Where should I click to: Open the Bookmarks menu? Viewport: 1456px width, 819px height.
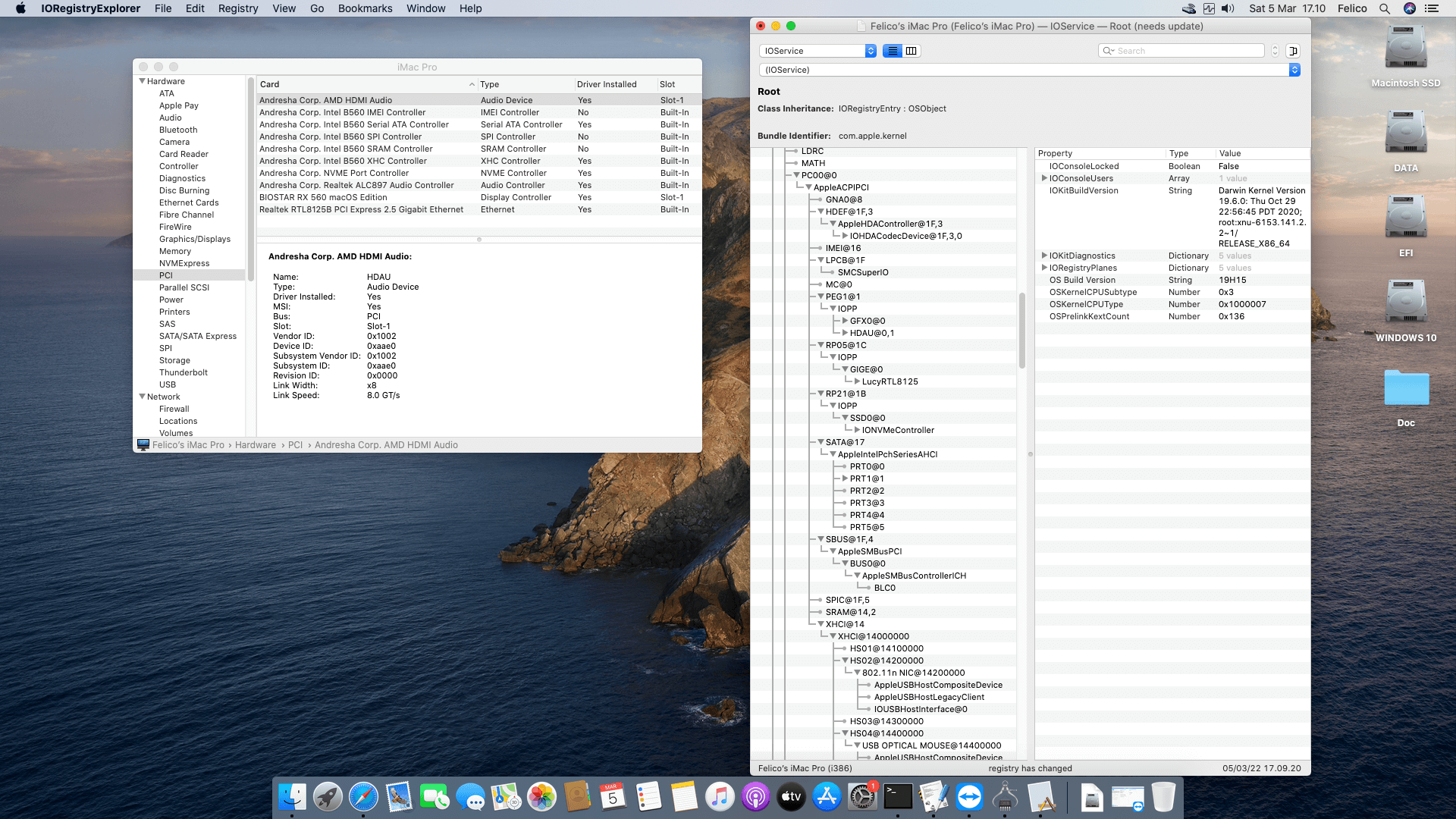click(365, 8)
